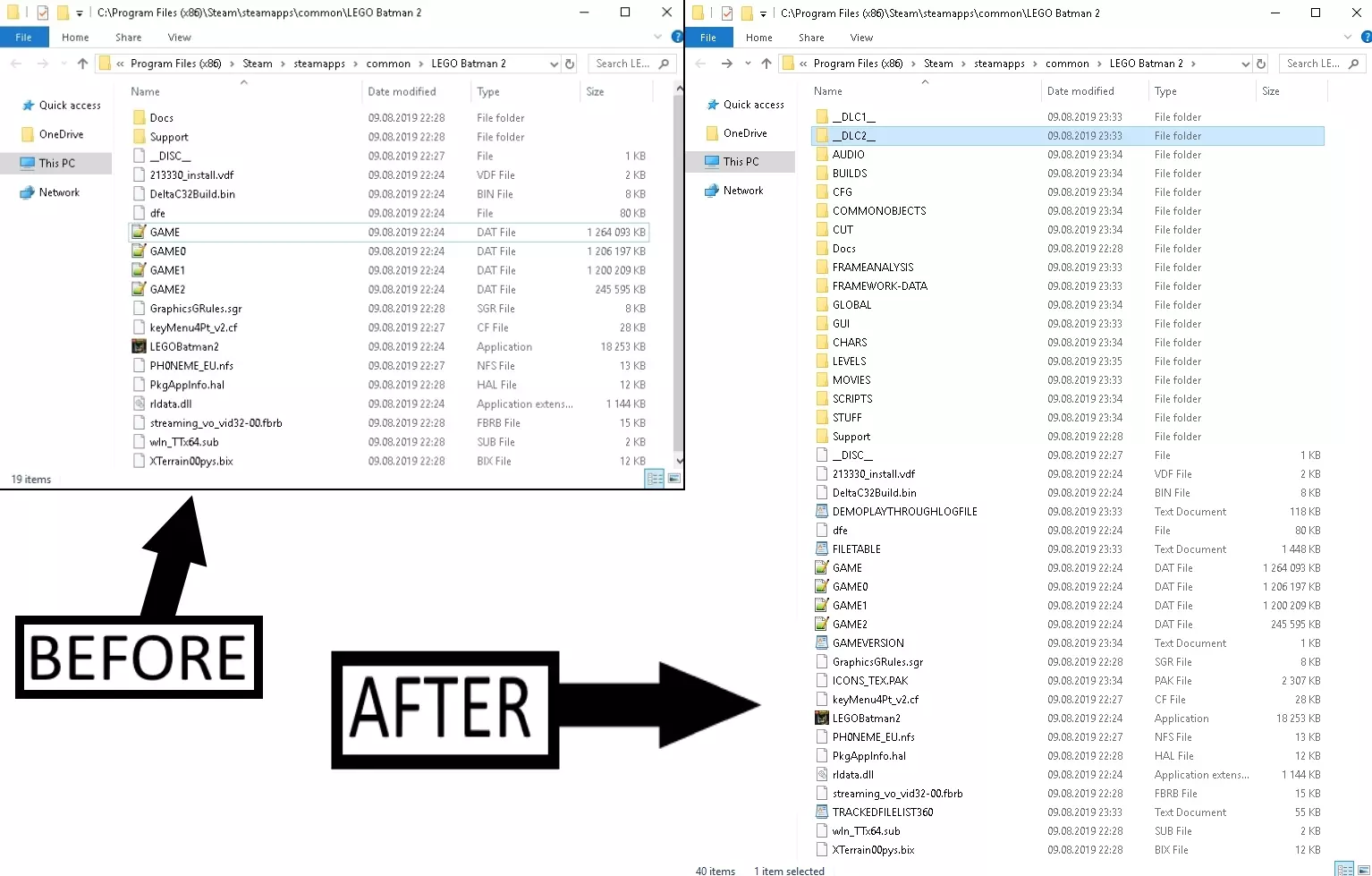Open Properties from left window title bar

click(42, 13)
